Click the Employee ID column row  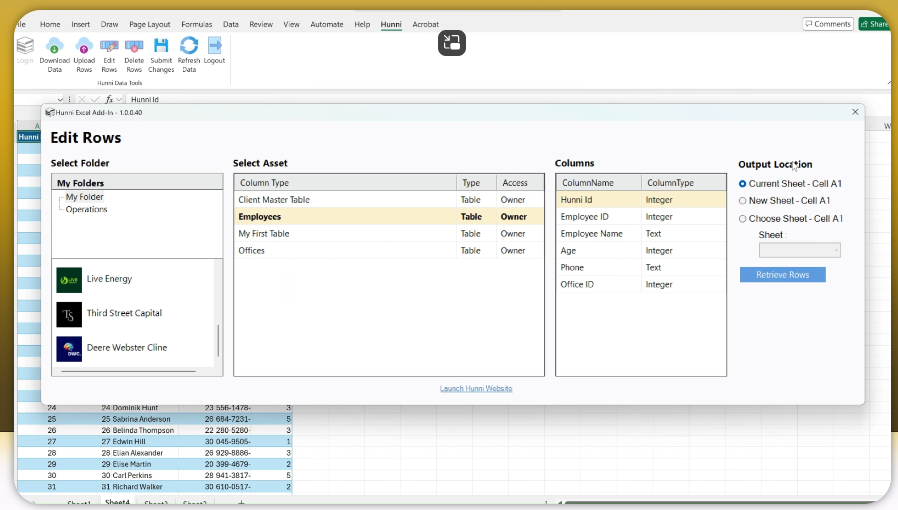pos(641,217)
